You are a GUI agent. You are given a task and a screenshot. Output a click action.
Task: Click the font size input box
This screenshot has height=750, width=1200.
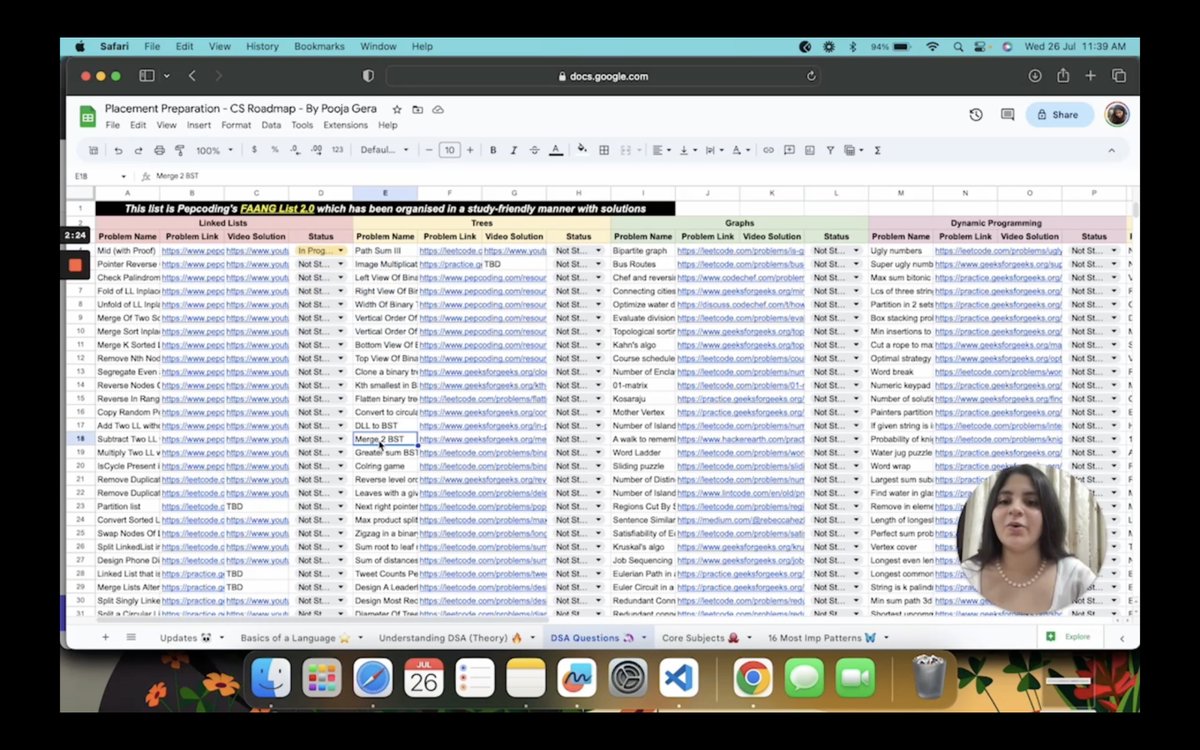(449, 150)
